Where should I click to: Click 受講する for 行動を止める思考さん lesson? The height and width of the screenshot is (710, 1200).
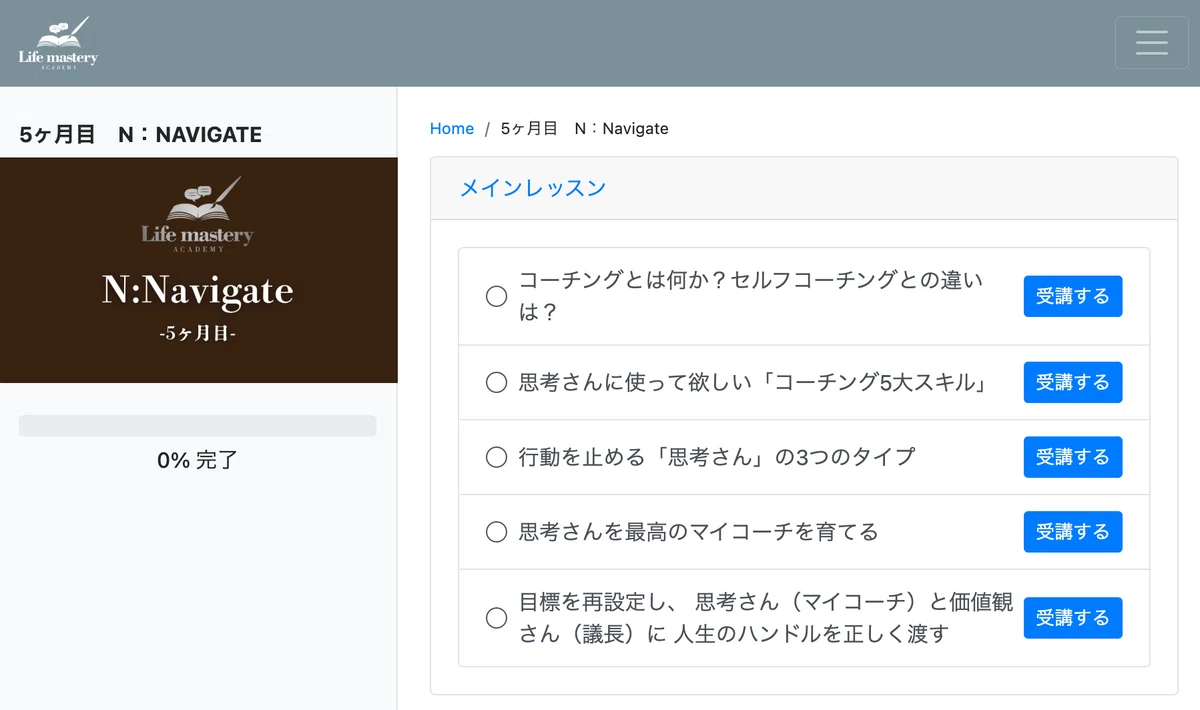[1073, 457]
